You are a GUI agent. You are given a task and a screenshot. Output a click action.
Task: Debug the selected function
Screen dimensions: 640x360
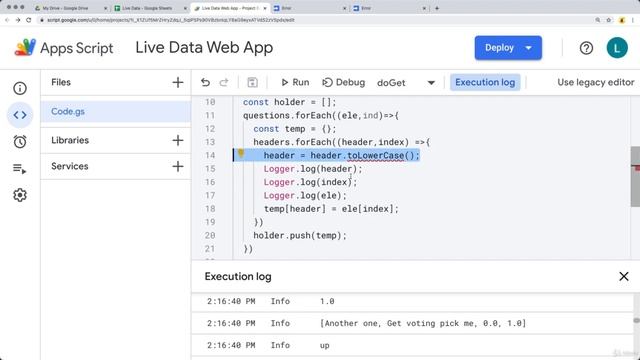tap(343, 82)
